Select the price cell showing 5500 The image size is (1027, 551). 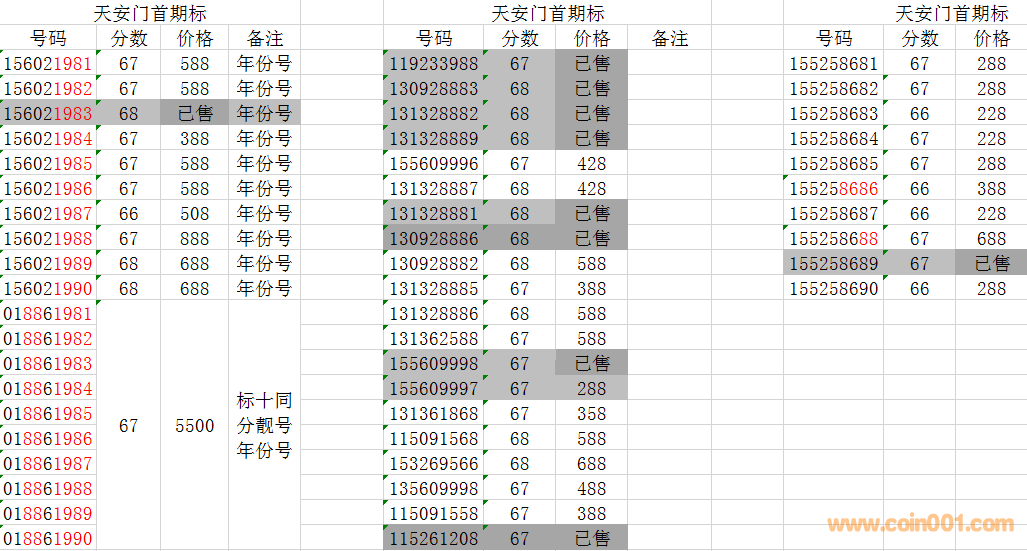tap(194, 426)
